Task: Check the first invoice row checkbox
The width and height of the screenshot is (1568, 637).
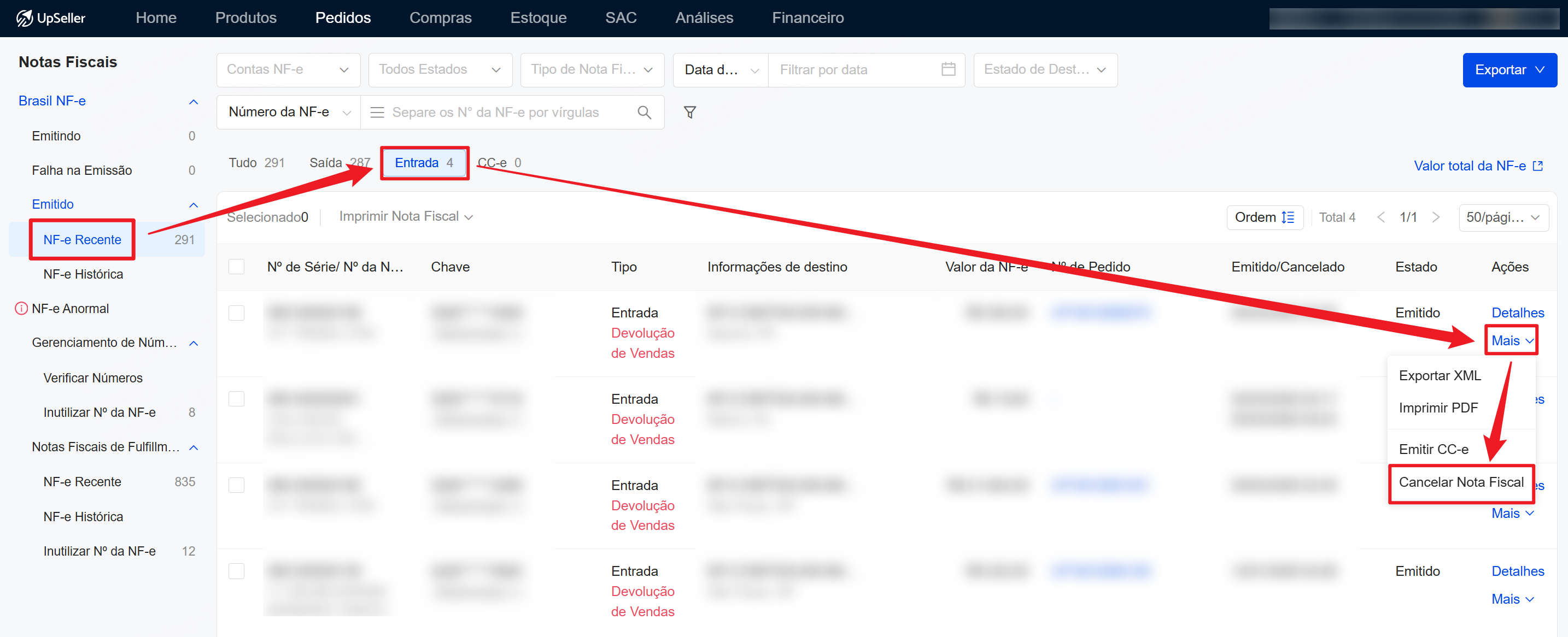Action: pyautogui.click(x=236, y=314)
